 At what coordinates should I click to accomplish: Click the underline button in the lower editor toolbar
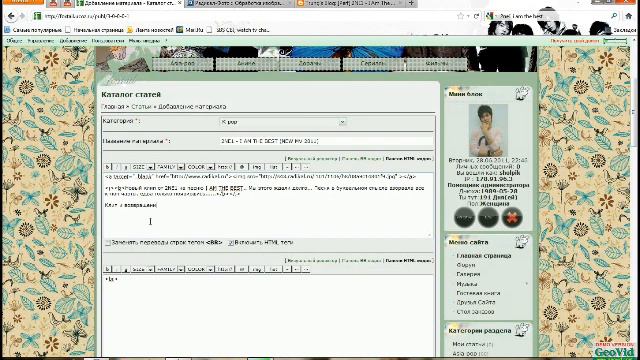coord(126,269)
